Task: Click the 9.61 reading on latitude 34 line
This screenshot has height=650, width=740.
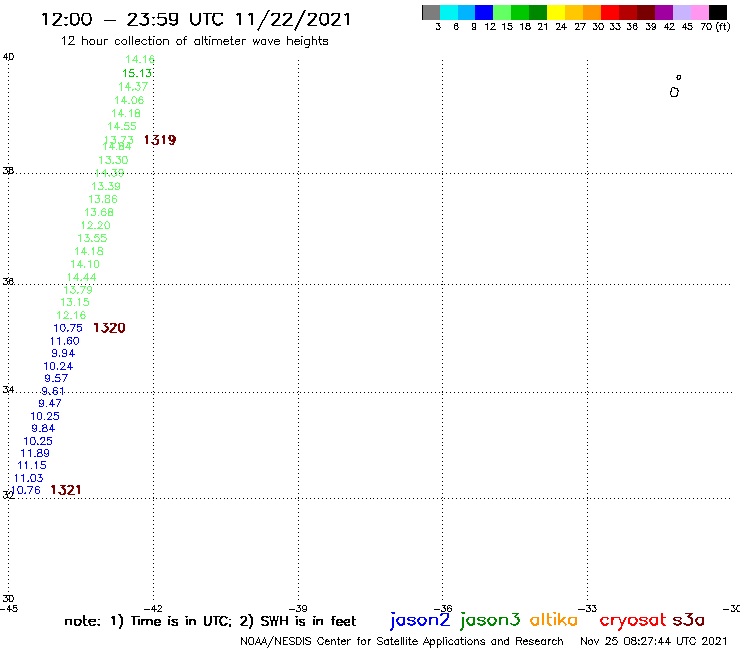Action: pyautogui.click(x=53, y=391)
